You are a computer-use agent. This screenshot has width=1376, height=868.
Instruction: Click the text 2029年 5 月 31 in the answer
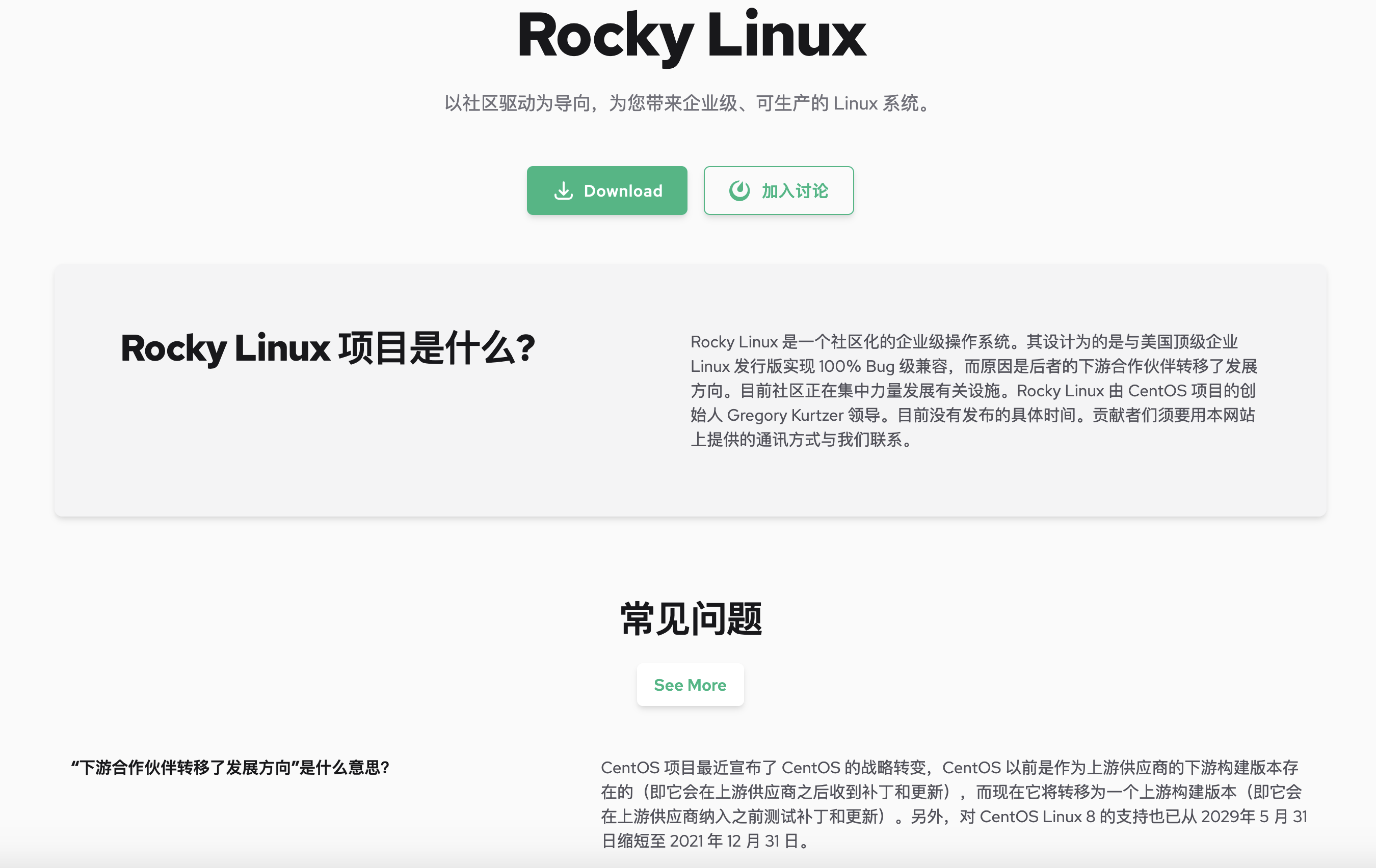1253,817
